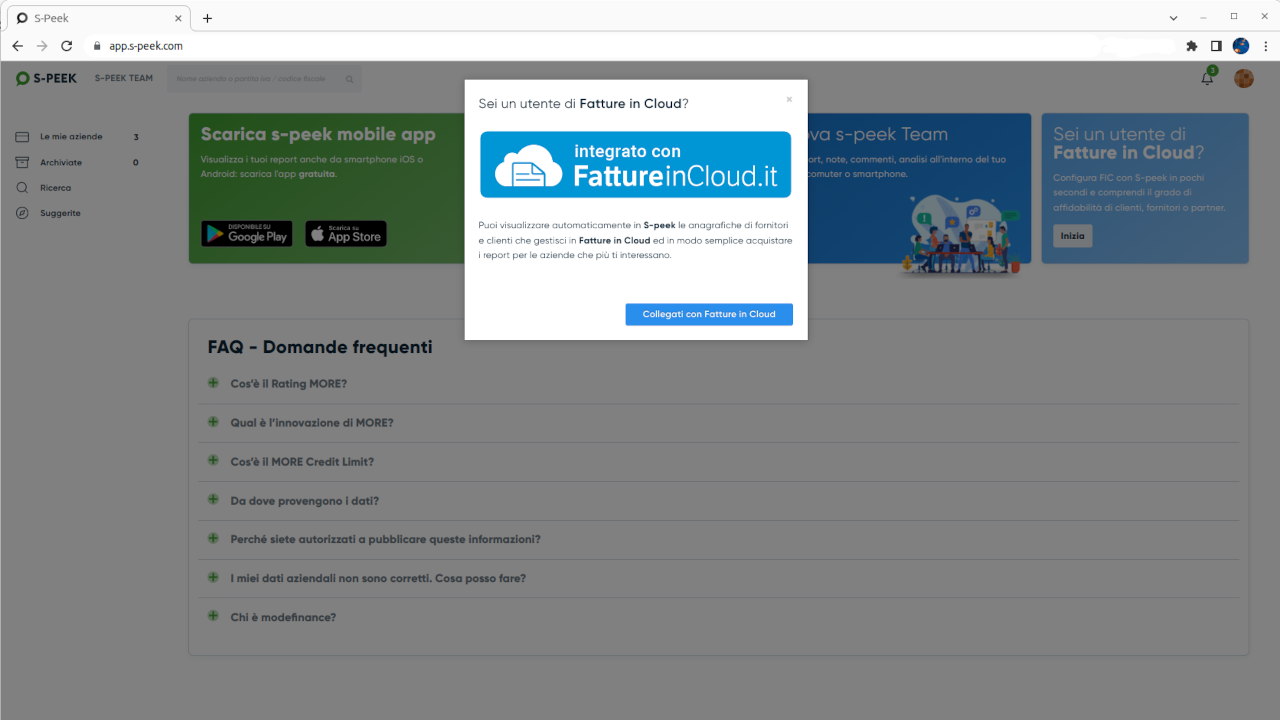Image resolution: width=1280 pixels, height=720 pixels.
Task: Go forward in browser
Action: pyautogui.click(x=42, y=46)
